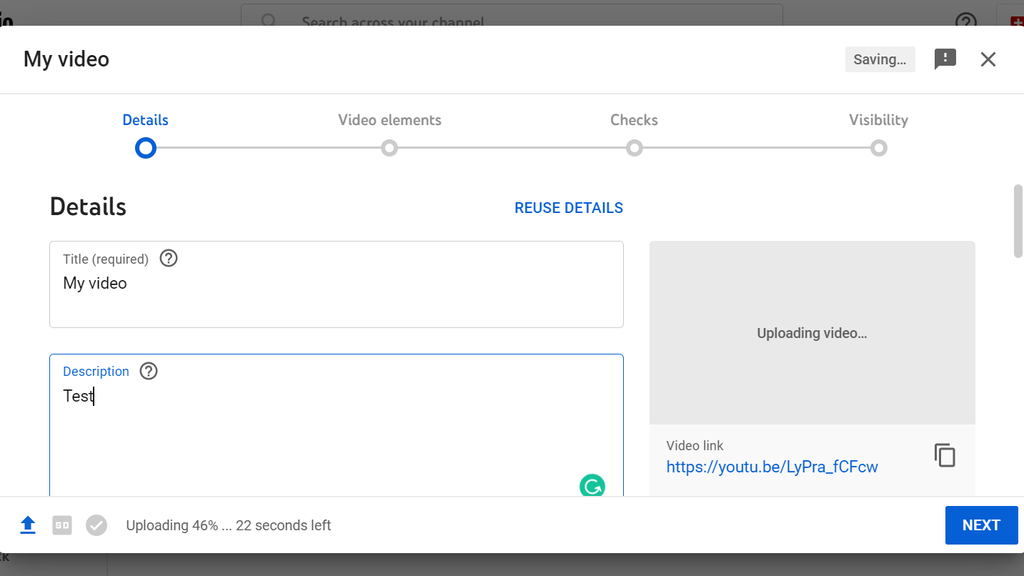Click the checks complete checkmark icon
Screen dimensions: 1024x576
[x=96, y=524]
